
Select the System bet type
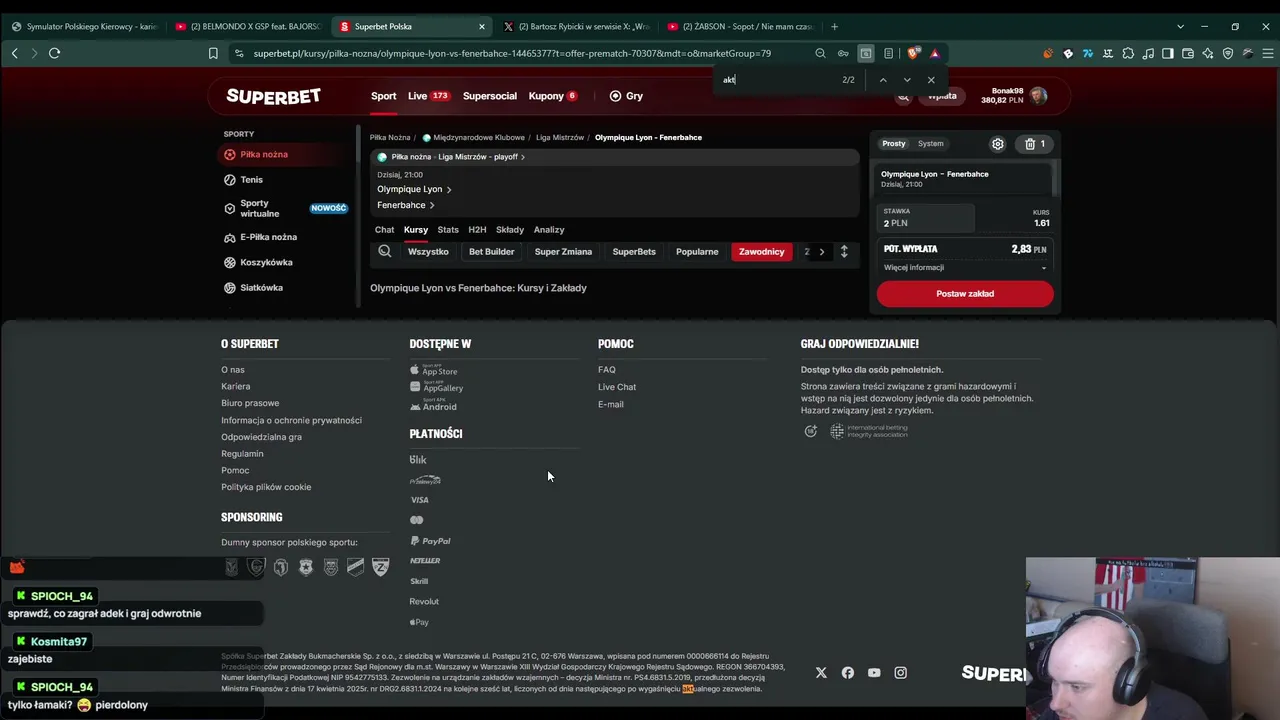(x=931, y=144)
